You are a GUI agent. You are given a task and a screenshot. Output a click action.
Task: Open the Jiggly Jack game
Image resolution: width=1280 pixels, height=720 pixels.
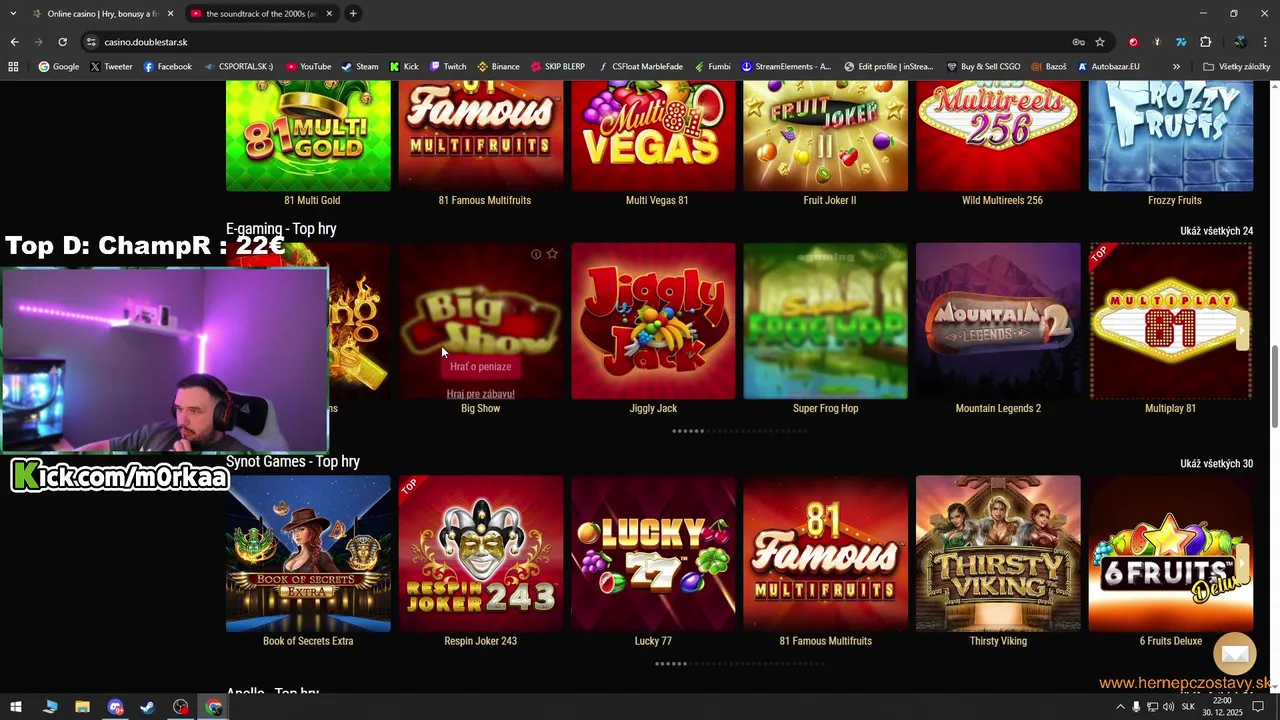653,321
